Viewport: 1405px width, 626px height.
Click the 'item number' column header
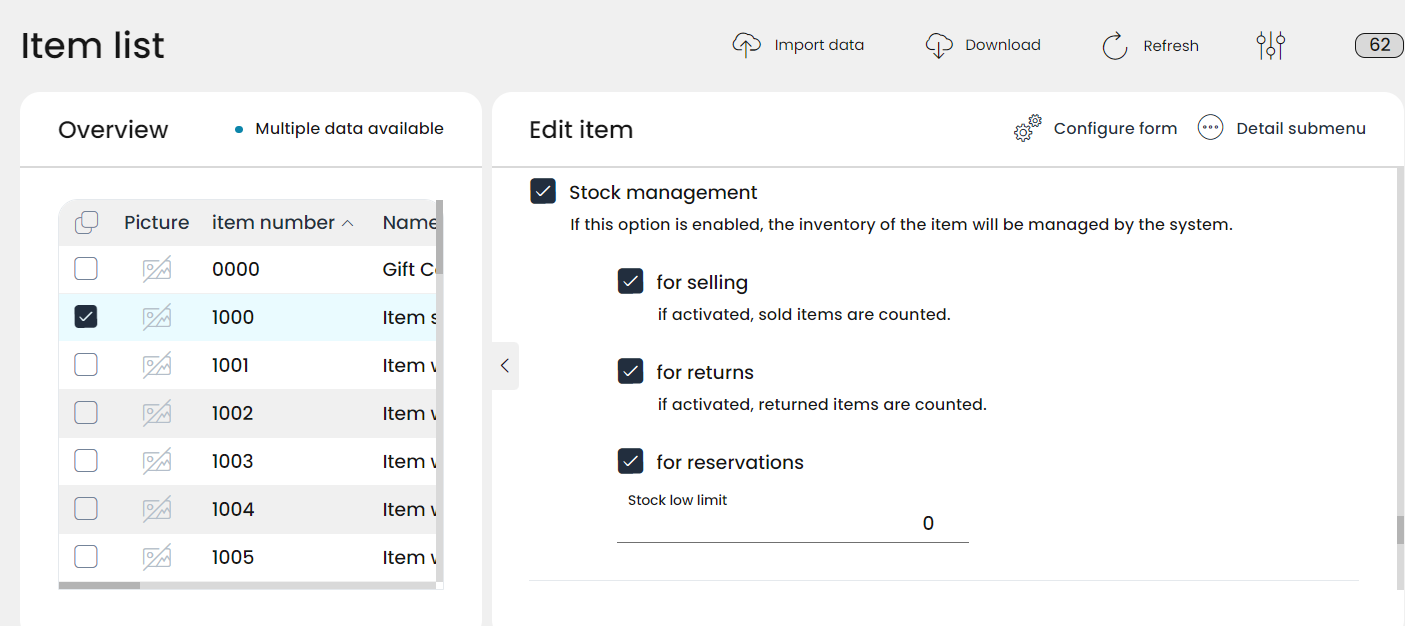tap(273, 223)
